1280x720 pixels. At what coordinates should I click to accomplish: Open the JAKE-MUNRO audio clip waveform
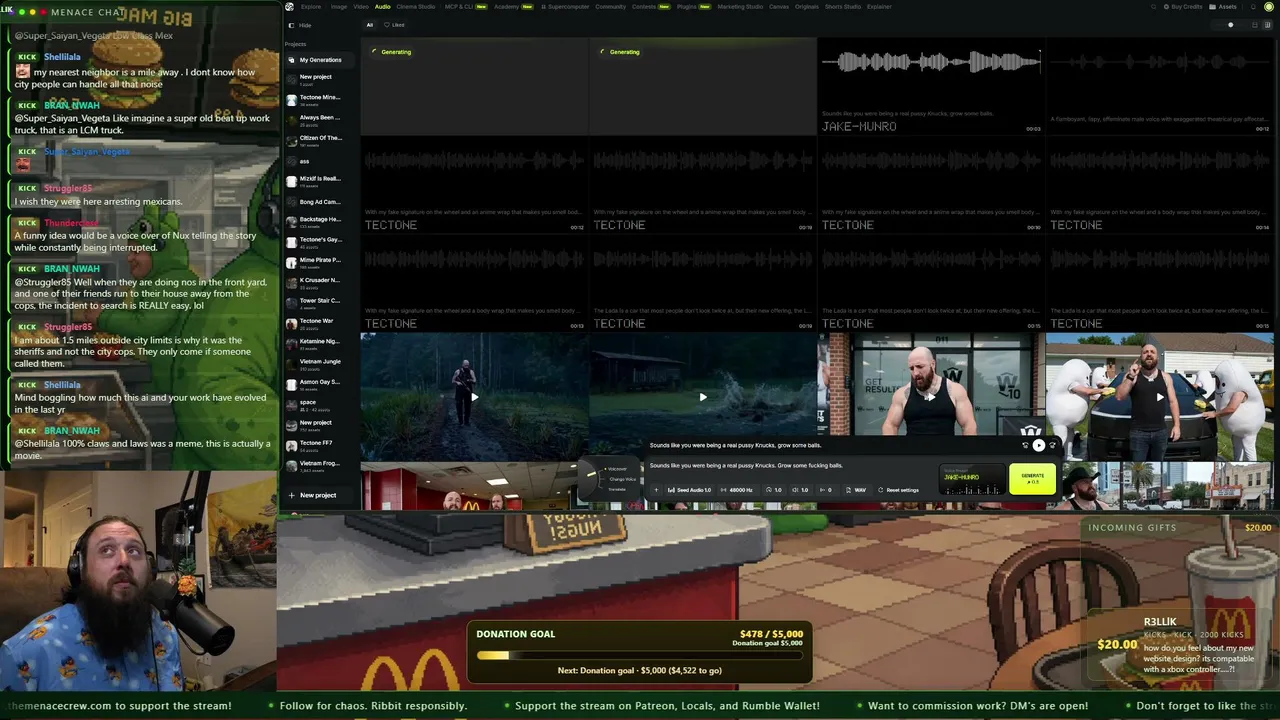(931, 63)
